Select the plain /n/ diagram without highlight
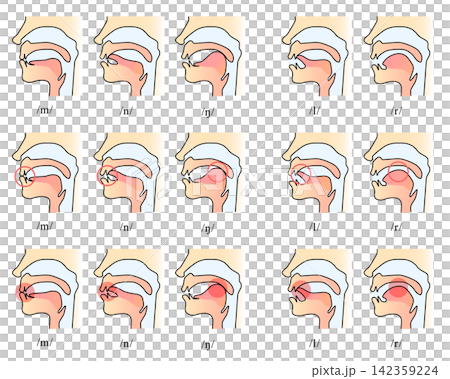 point(129,56)
